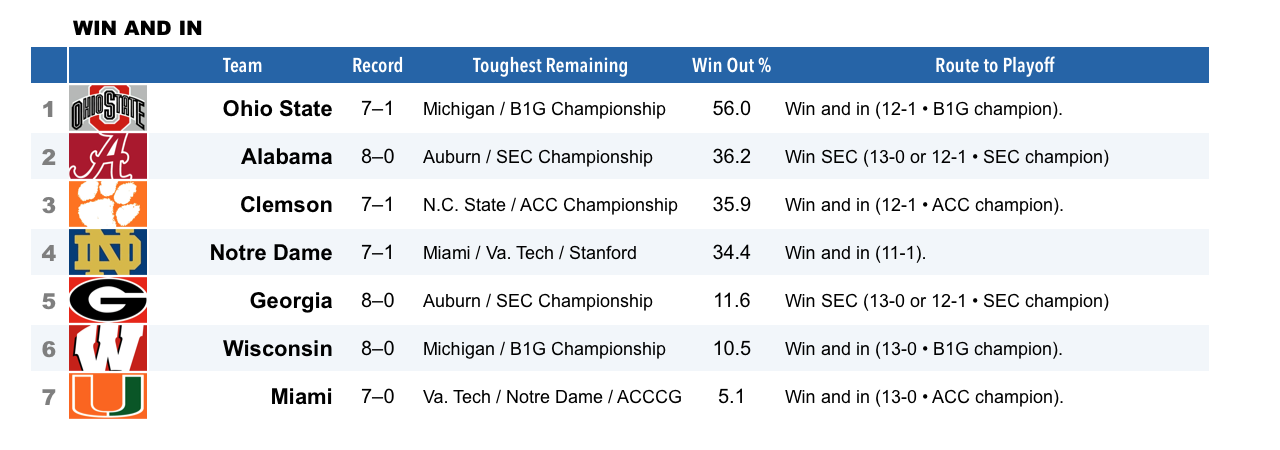This screenshot has height=450, width=1280.
Task: Select the Miami U logo
Action: 108,396
